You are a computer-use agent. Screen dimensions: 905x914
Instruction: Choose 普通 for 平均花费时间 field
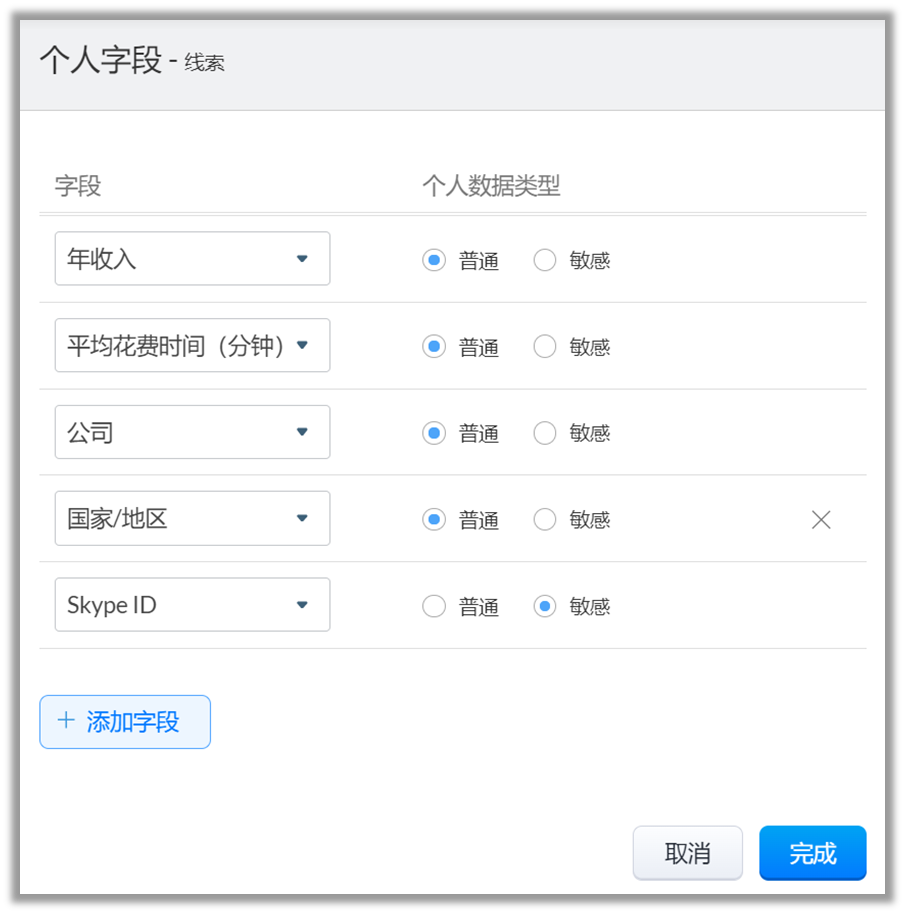(x=434, y=346)
